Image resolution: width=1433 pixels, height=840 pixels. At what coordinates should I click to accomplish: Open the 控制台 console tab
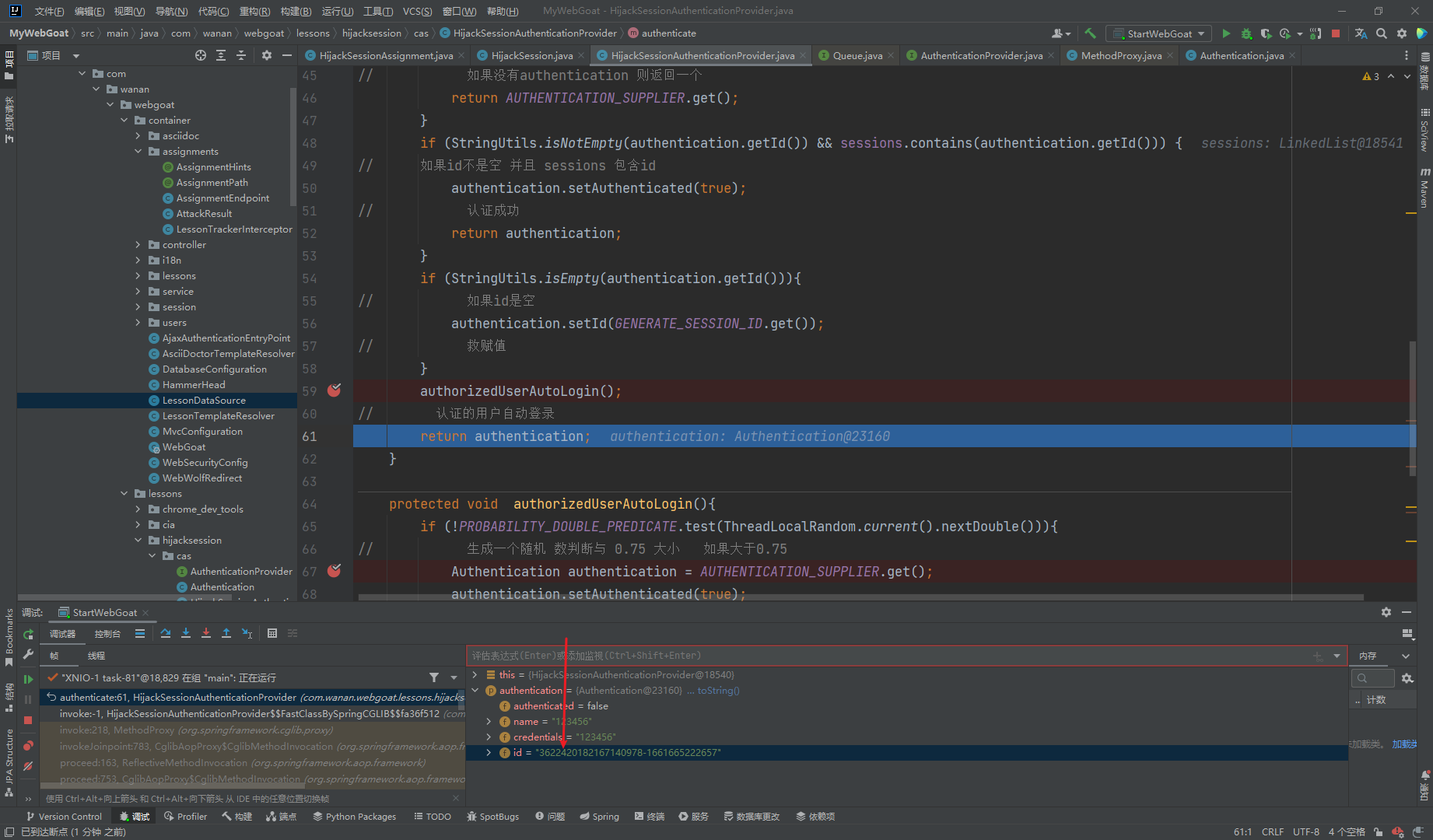pos(107,634)
